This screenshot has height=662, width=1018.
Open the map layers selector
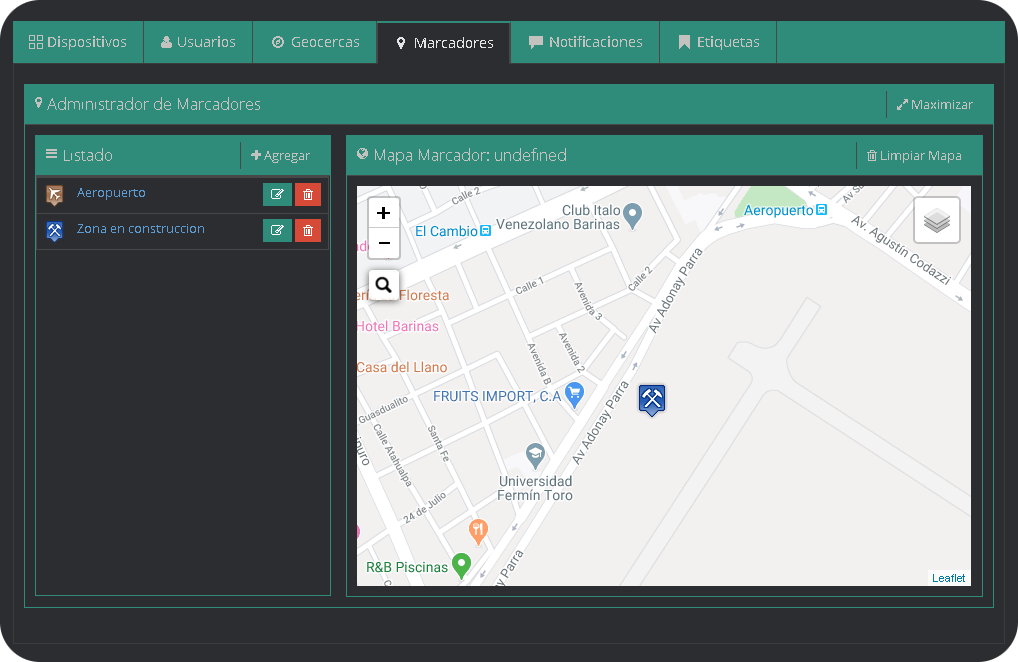(936, 220)
